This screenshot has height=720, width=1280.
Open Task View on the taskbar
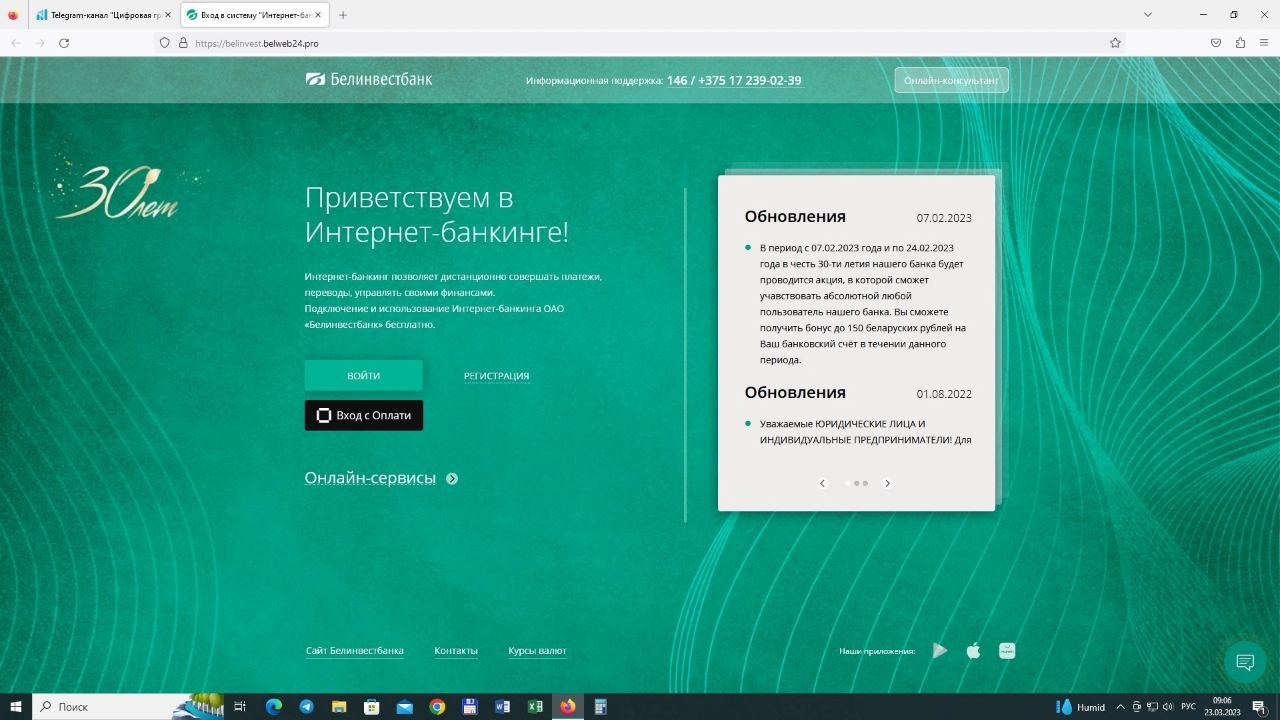[x=240, y=707]
